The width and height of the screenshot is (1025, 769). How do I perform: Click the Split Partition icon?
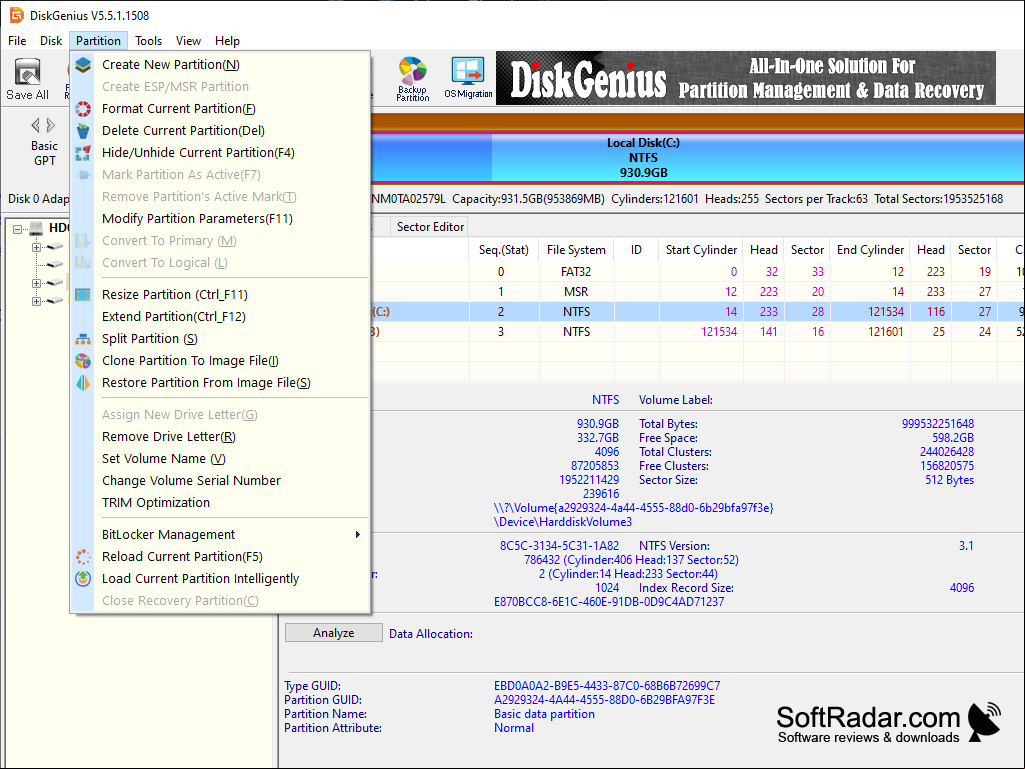click(83, 339)
